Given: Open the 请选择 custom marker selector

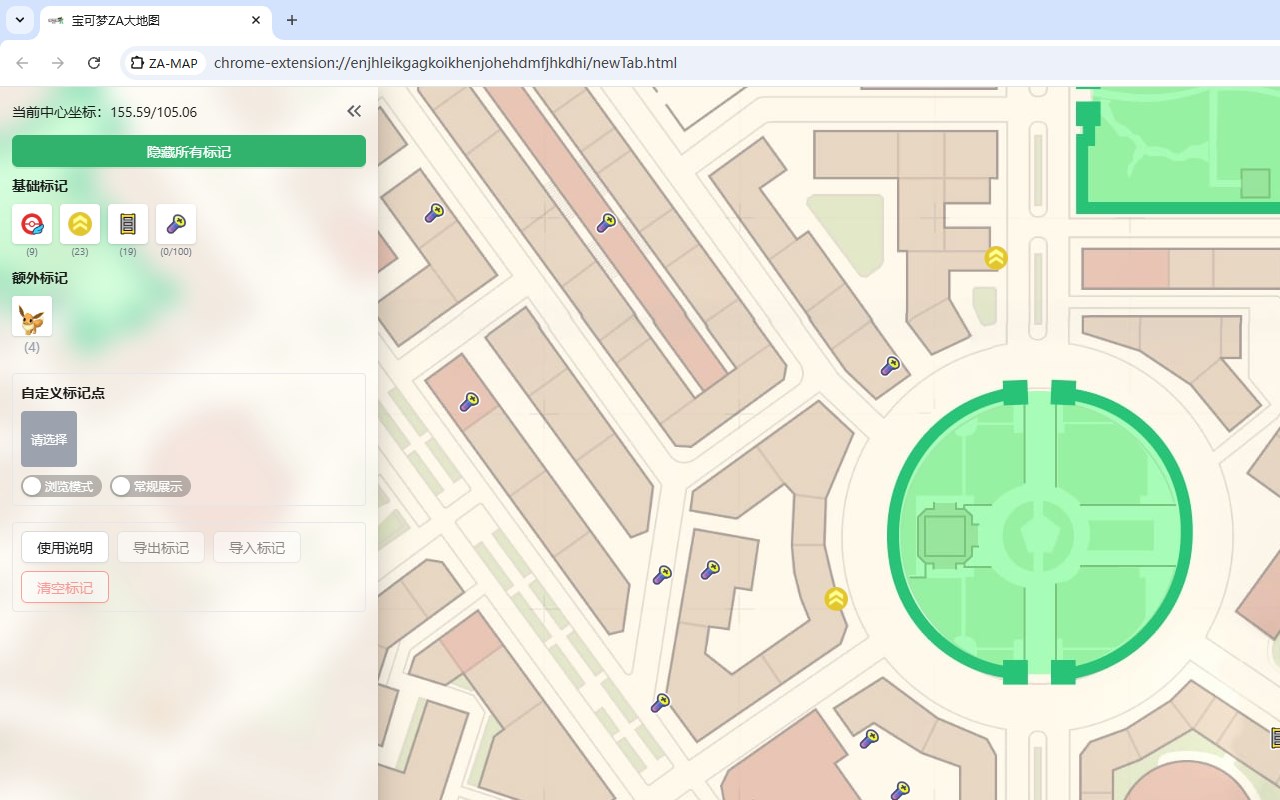Looking at the screenshot, I should 49,439.
